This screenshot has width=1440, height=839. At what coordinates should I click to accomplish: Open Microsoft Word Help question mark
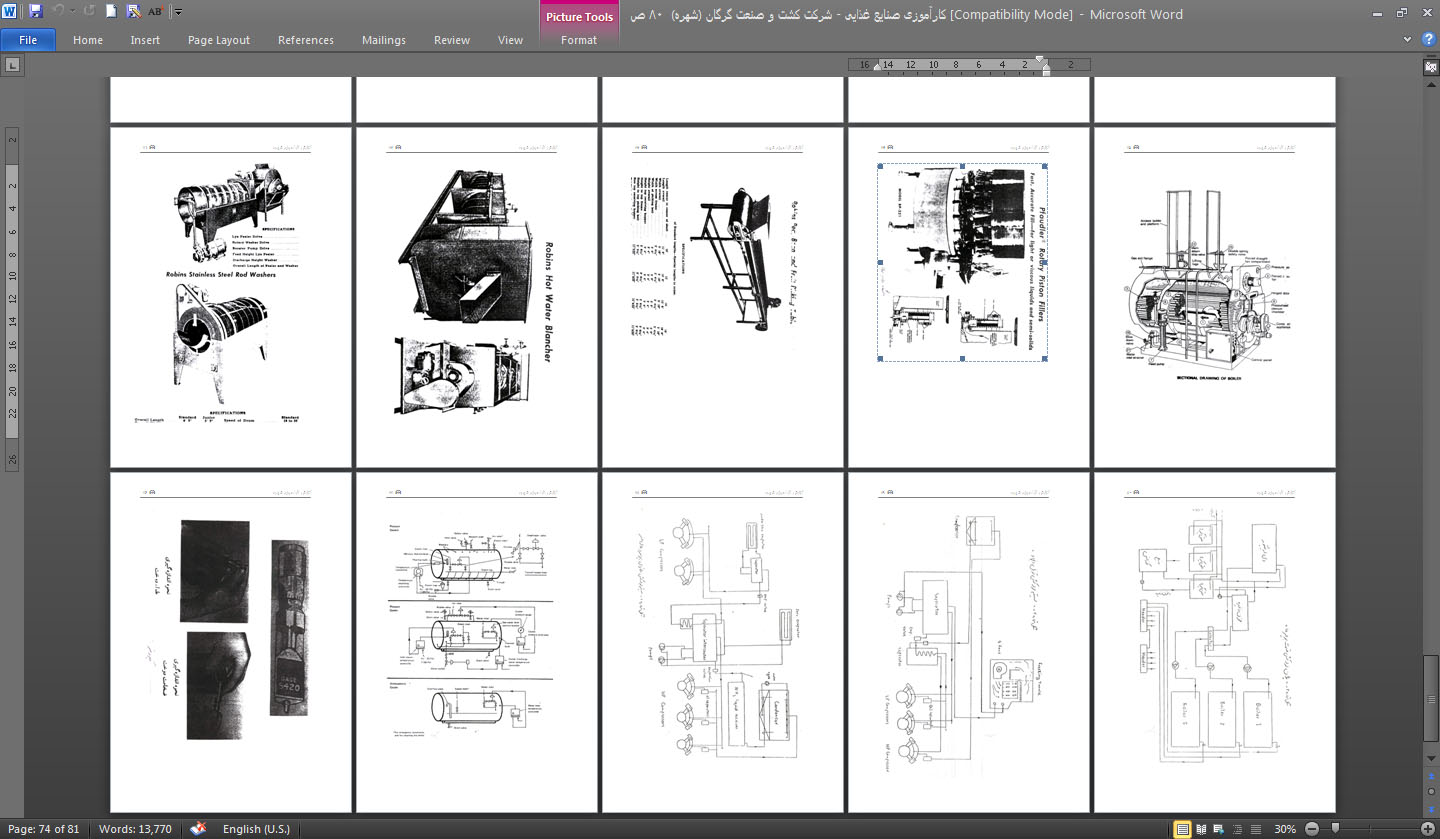click(1428, 40)
